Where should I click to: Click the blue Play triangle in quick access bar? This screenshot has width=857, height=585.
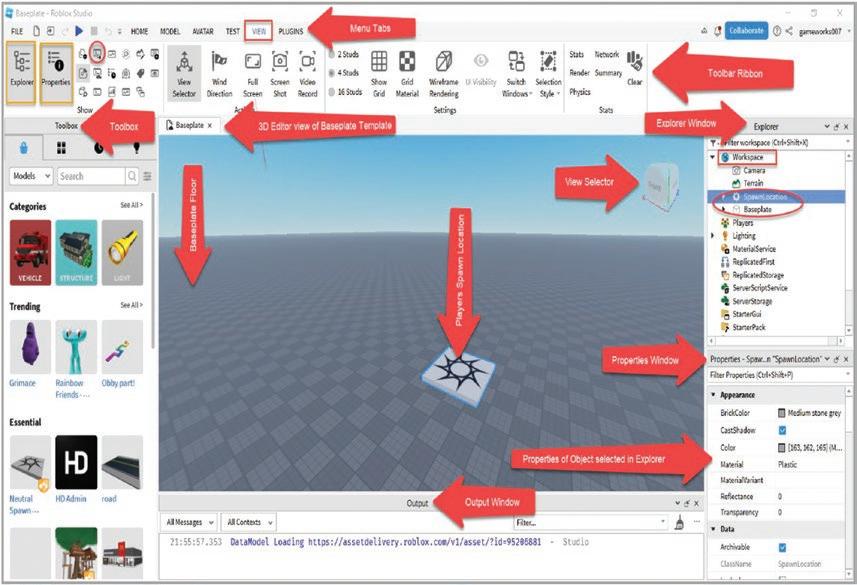[79, 31]
